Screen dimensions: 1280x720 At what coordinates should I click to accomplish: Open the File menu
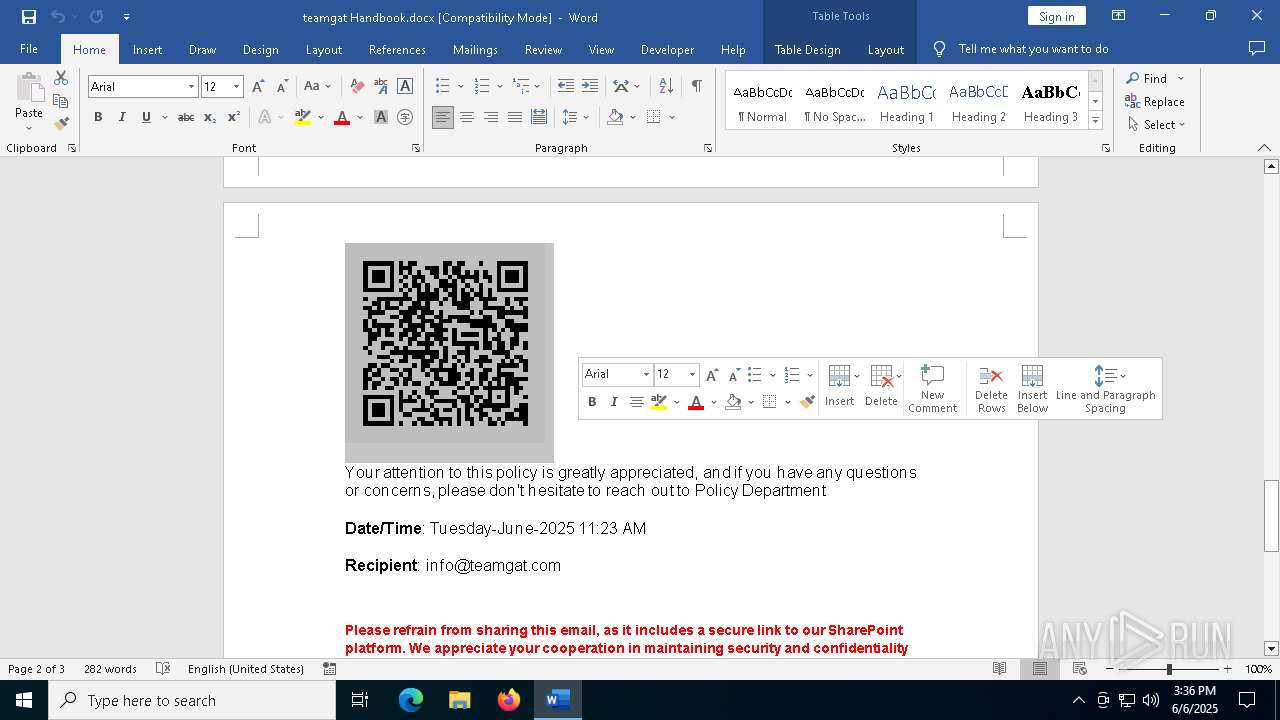[x=29, y=49]
